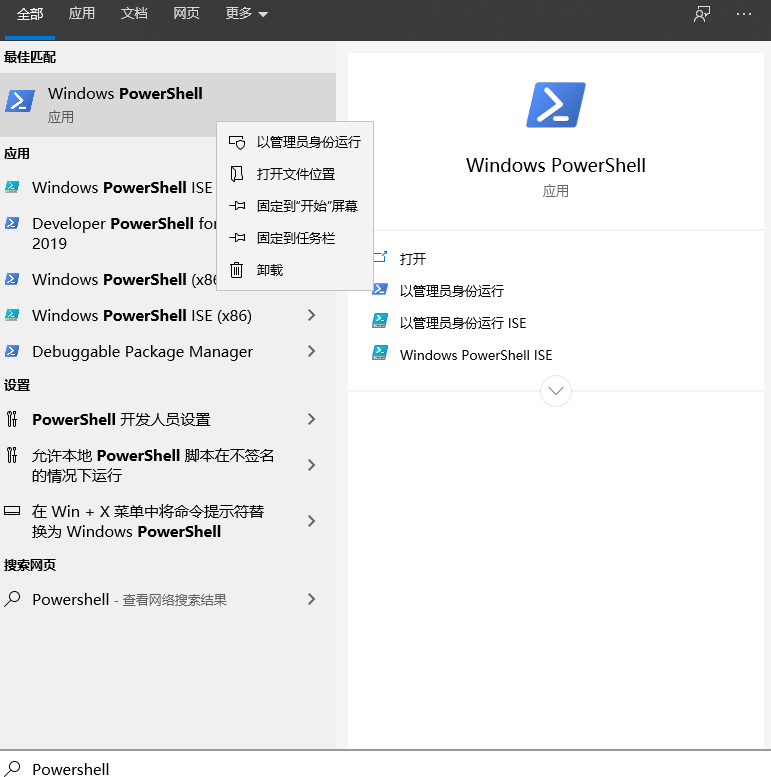Click the search magnifier icon in the search box
This screenshot has width=771, height=777.
click(x=12, y=769)
